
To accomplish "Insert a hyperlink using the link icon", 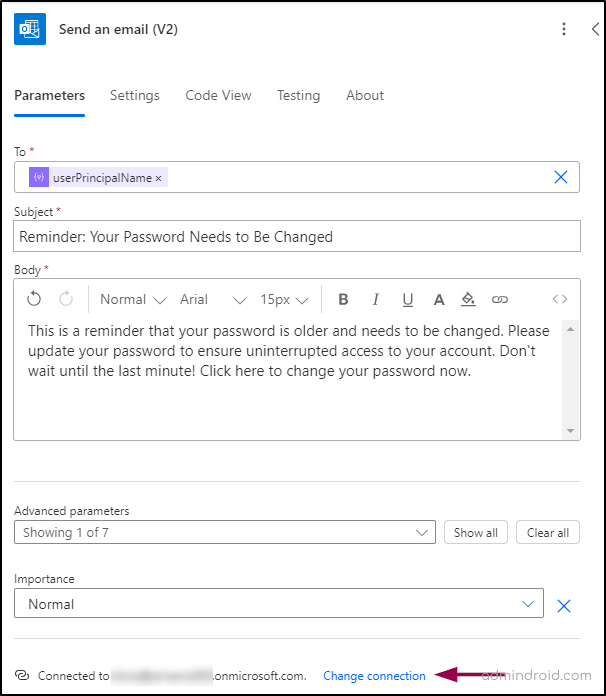I will 500,299.
